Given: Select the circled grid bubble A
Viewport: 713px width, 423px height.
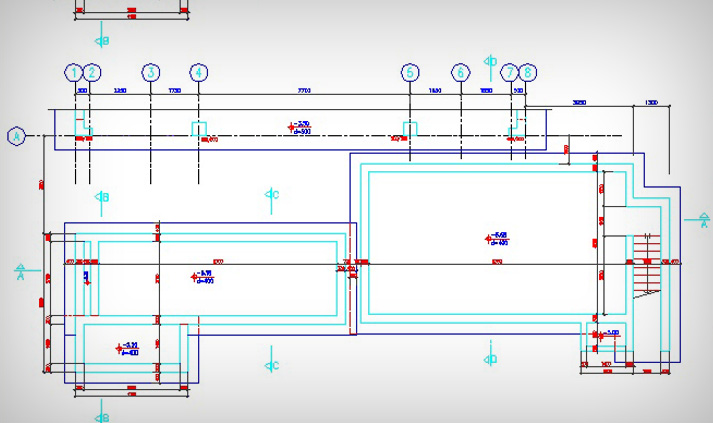Looking at the screenshot, I should [x=16, y=135].
